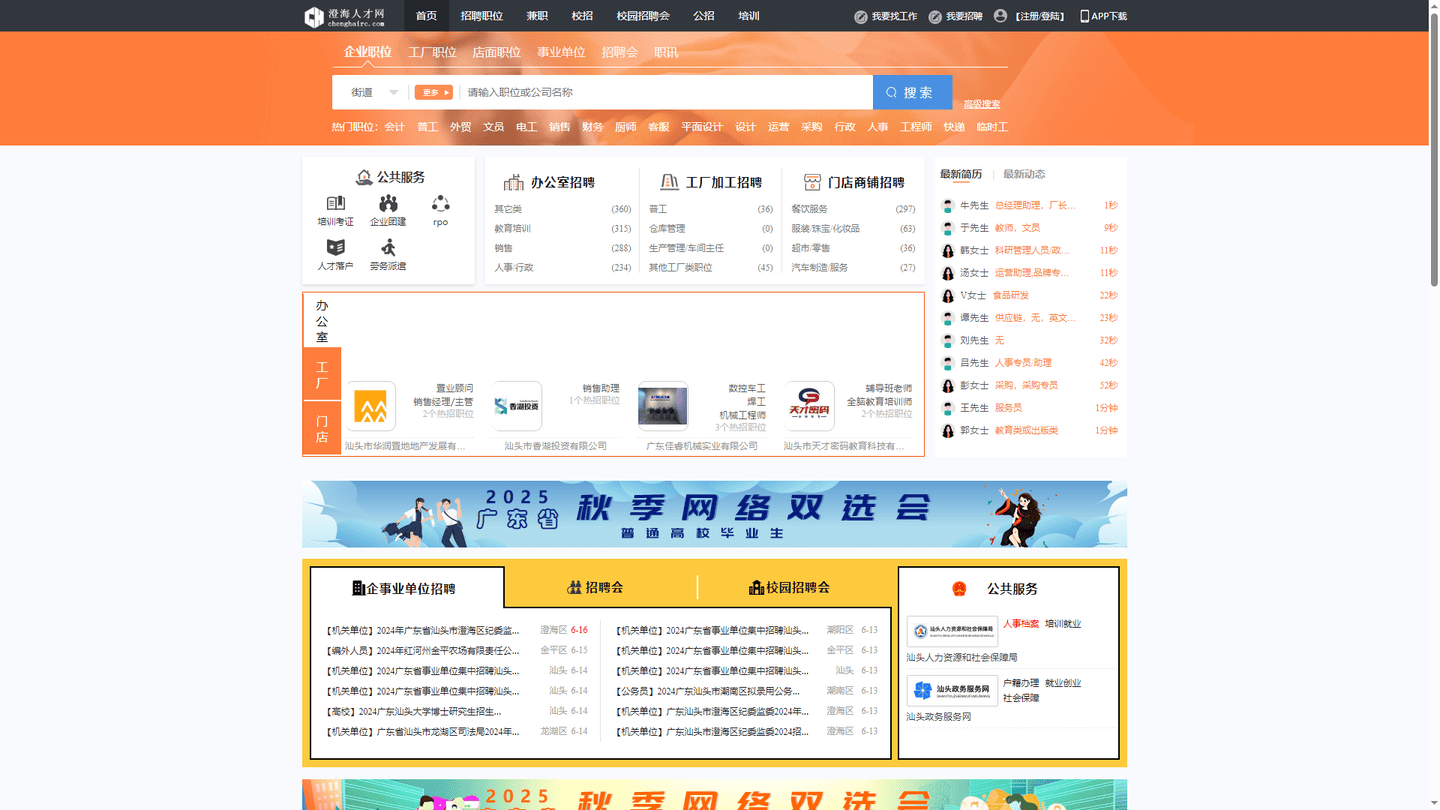
Task: Open 公招 in the top navigation
Action: 704,16
